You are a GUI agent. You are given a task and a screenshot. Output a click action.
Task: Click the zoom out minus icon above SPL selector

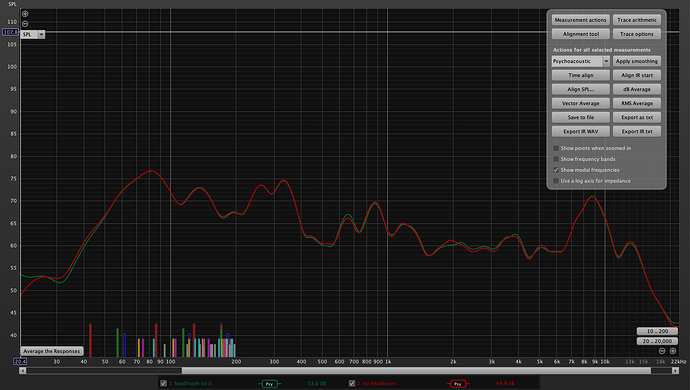(25, 24)
